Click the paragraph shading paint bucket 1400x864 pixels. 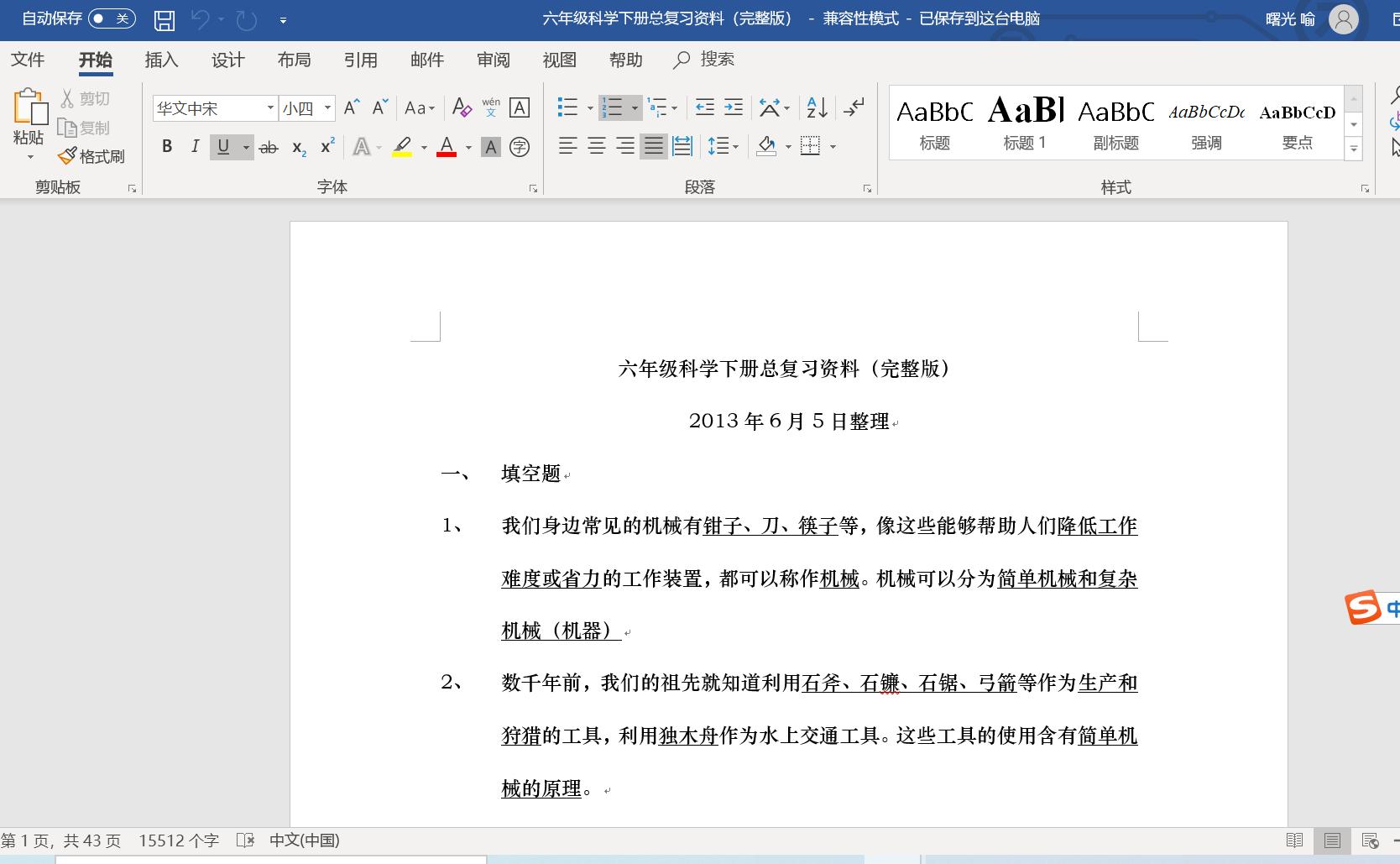[766, 147]
